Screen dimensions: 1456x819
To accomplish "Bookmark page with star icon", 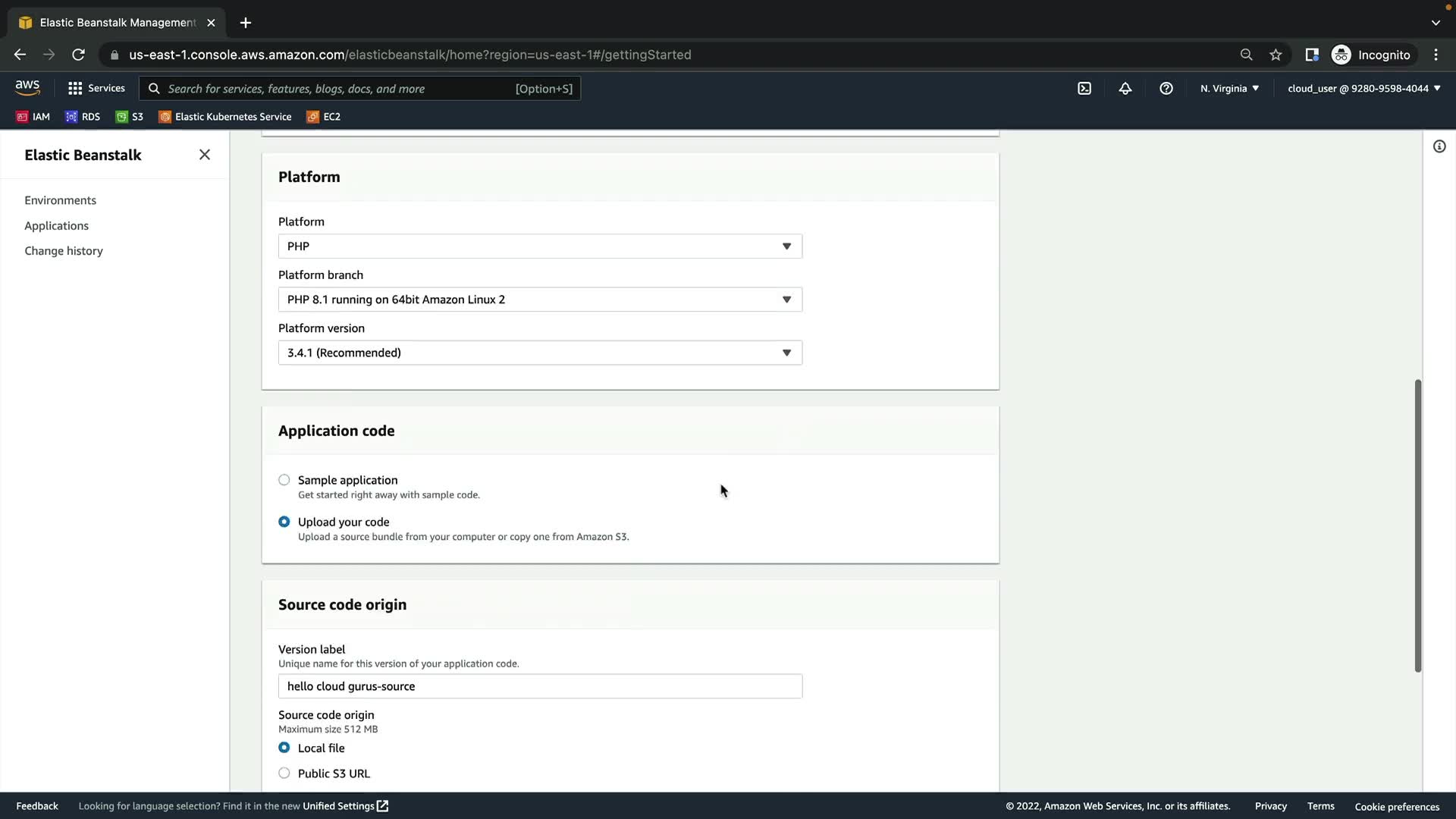I will 1276,55.
